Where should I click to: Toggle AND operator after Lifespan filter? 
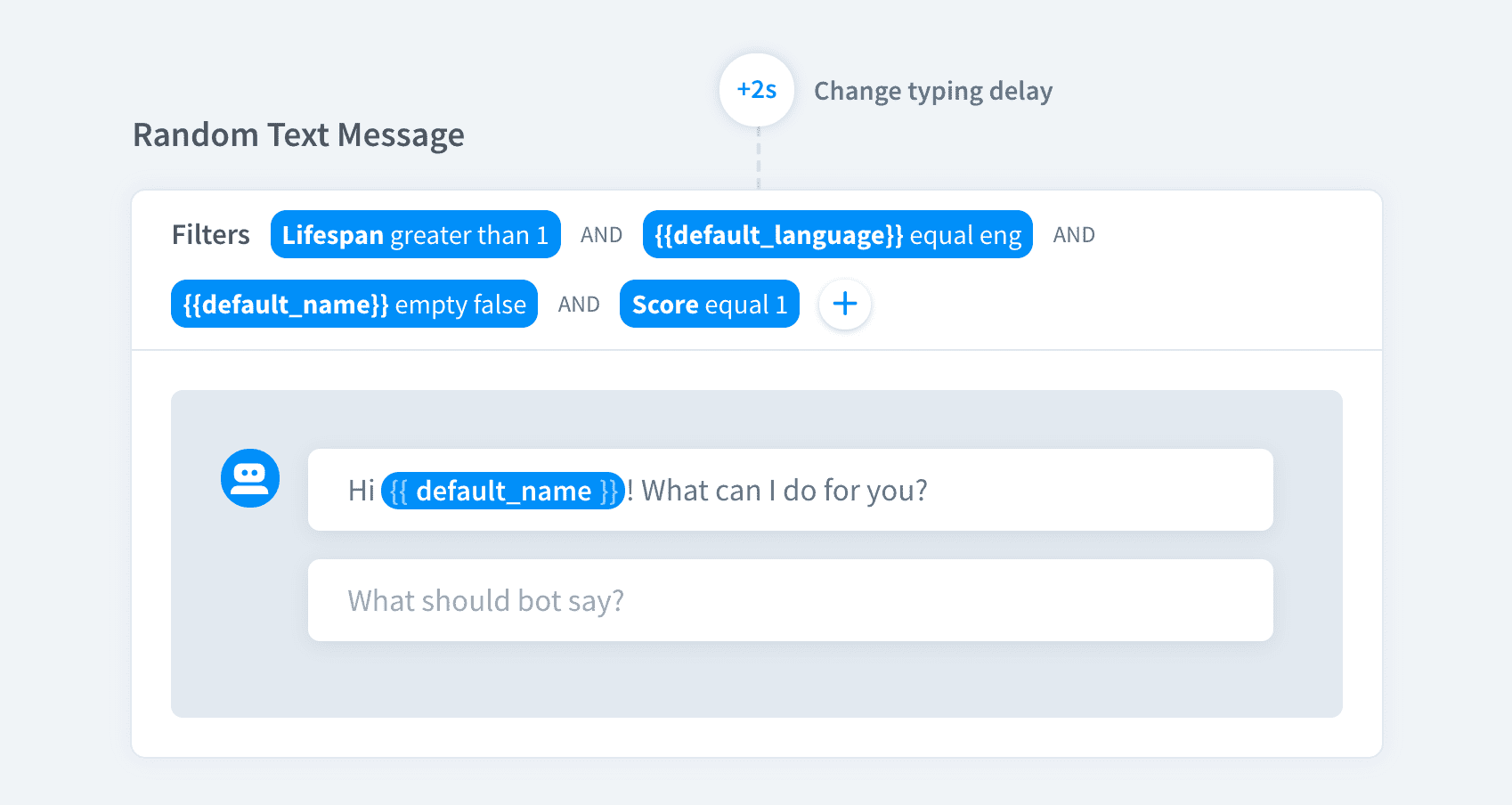(x=601, y=235)
